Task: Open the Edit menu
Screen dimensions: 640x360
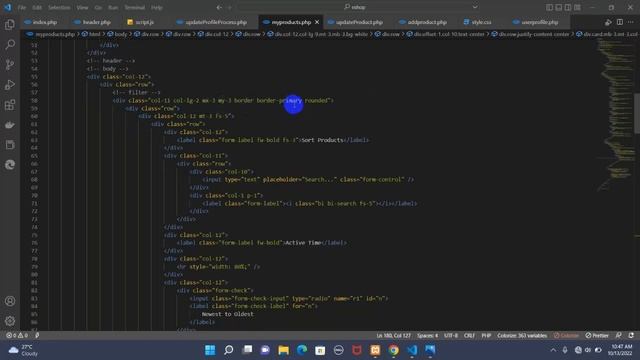Action: pos(37,7)
